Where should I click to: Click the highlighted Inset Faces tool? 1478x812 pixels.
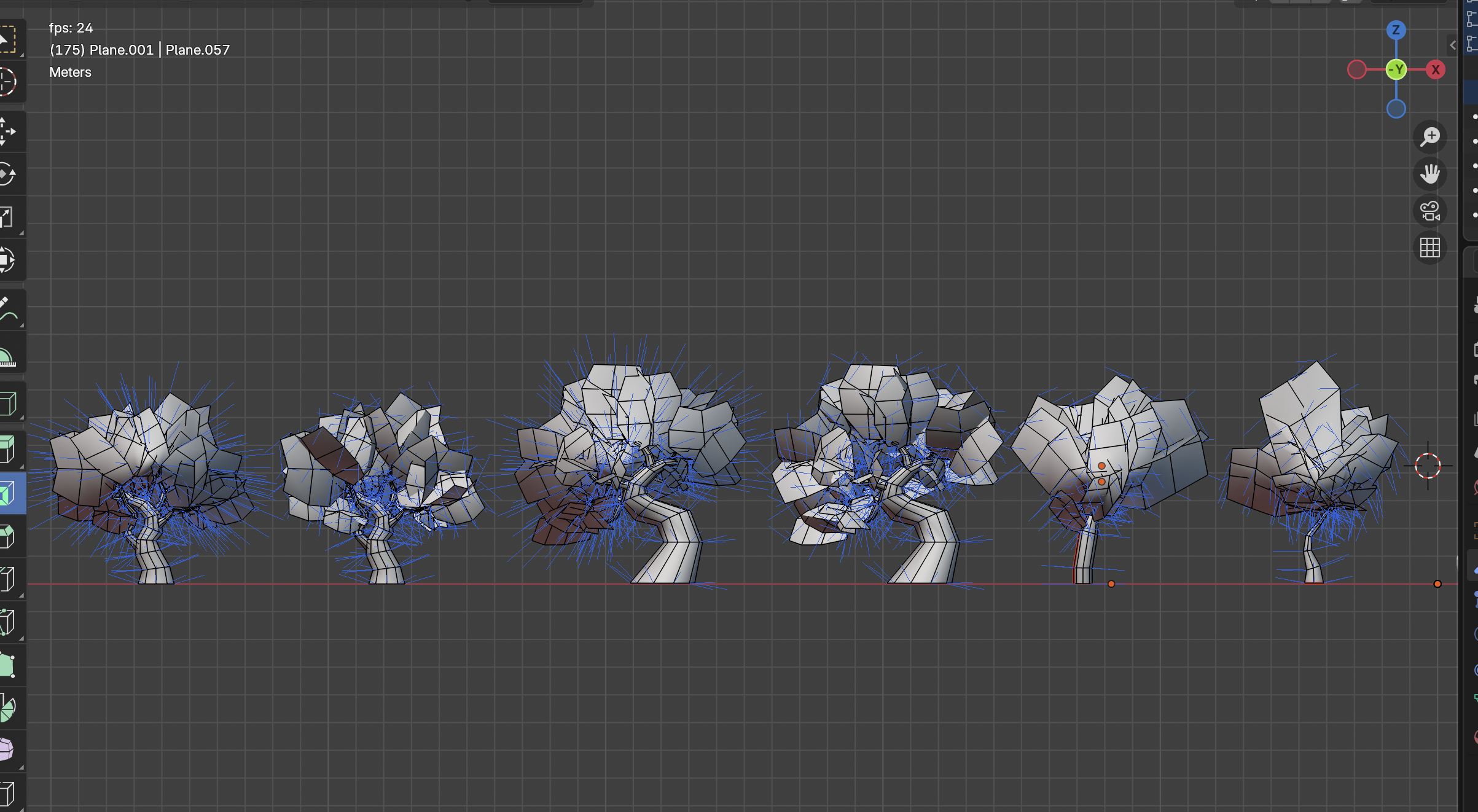[7, 493]
